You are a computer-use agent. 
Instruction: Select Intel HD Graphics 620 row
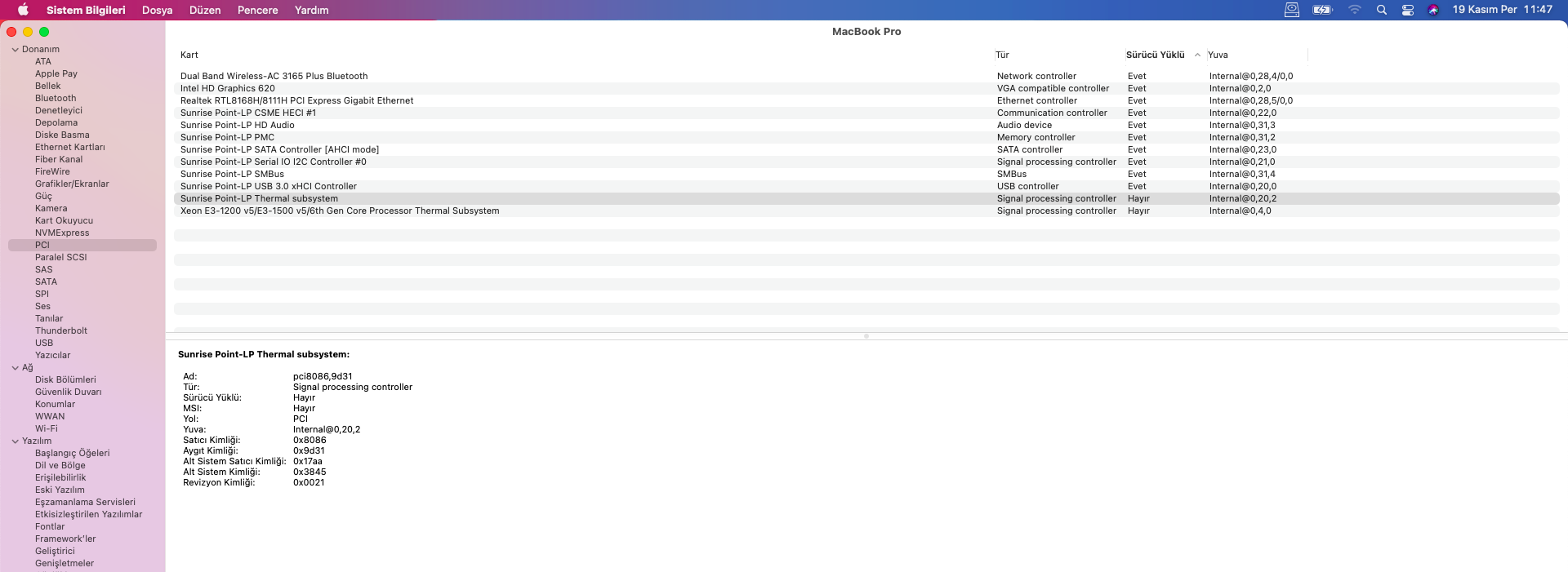(x=228, y=88)
